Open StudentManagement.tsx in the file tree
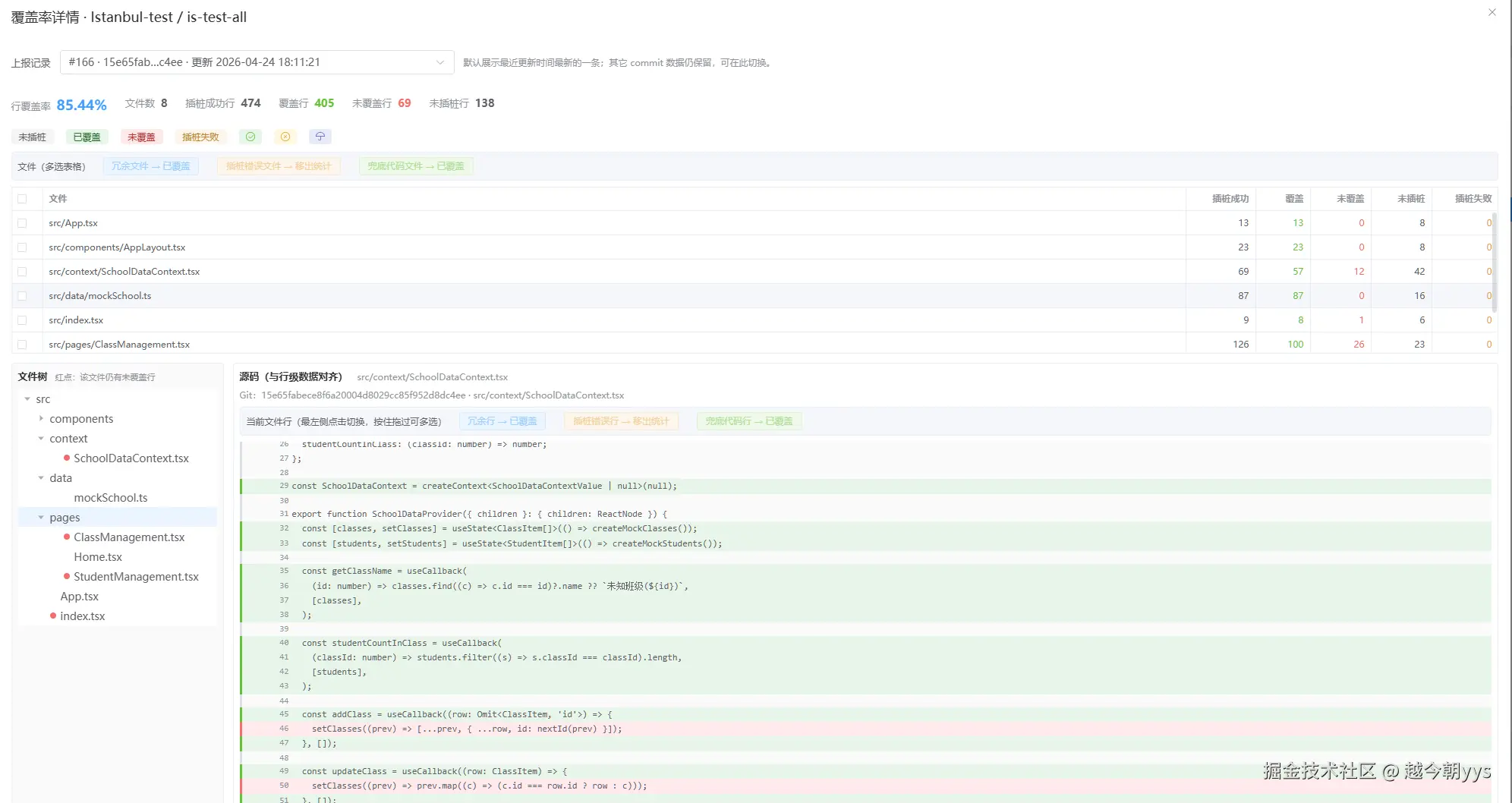Screen dimensions: 1512x803 click(136, 577)
